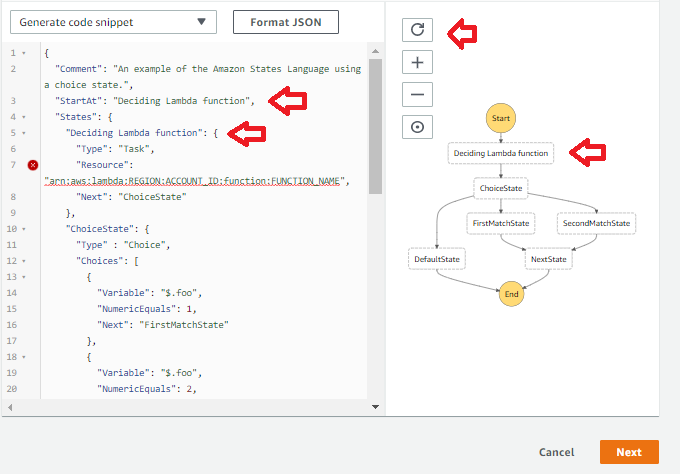
Task: Fold the Choices array at line 12
Action: tap(24, 260)
